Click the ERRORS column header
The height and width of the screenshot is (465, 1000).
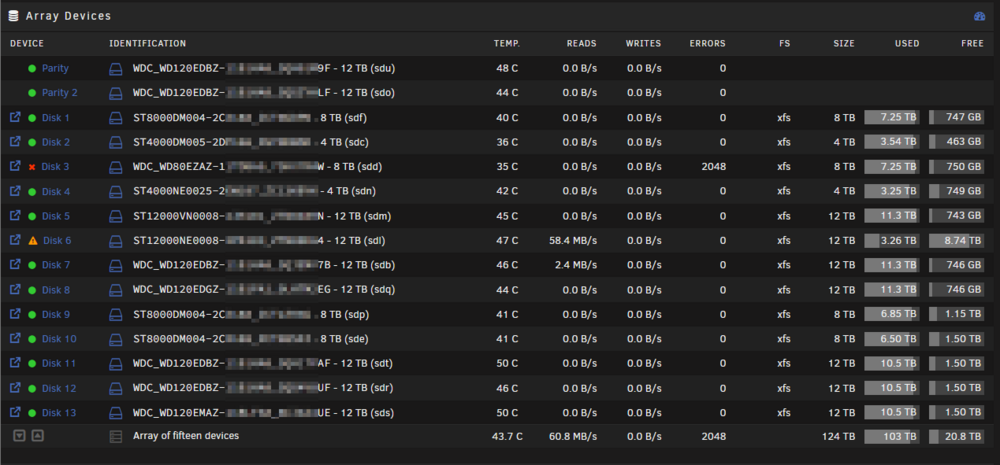(707, 43)
